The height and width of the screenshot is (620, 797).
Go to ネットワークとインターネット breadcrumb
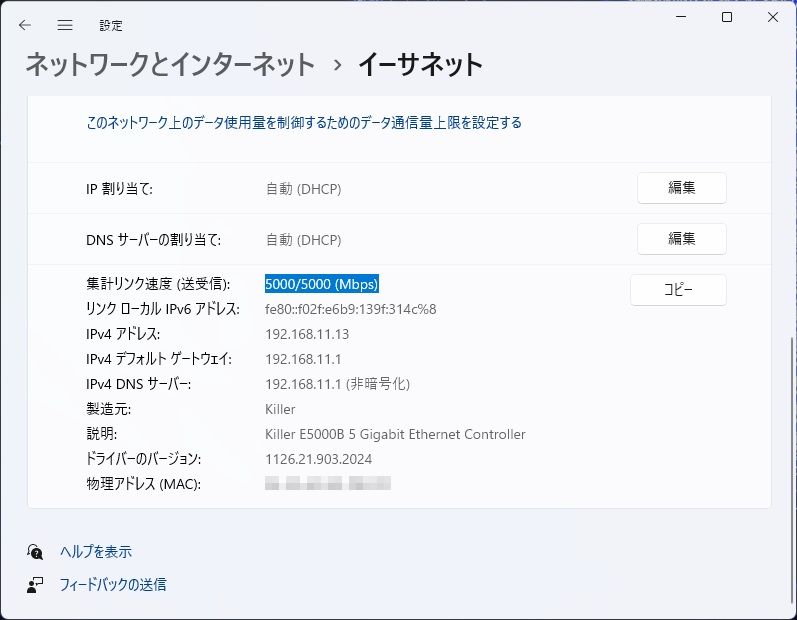tap(170, 66)
